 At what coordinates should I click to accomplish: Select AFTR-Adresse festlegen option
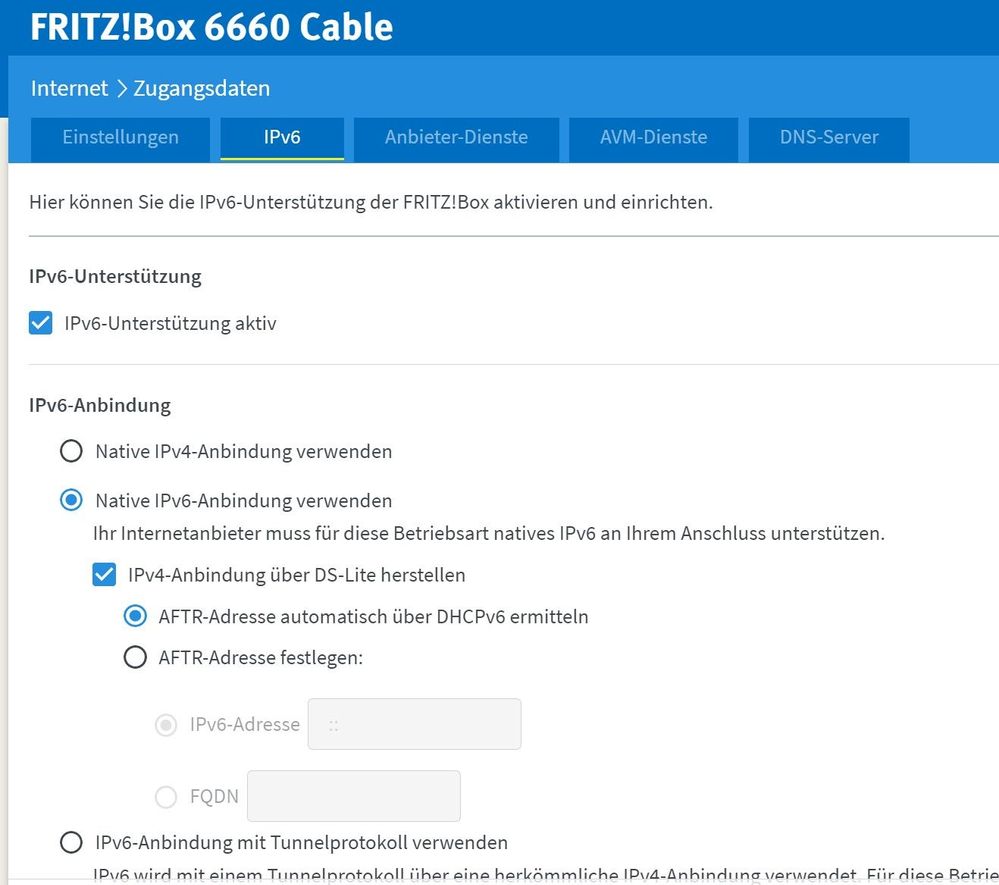click(135, 657)
